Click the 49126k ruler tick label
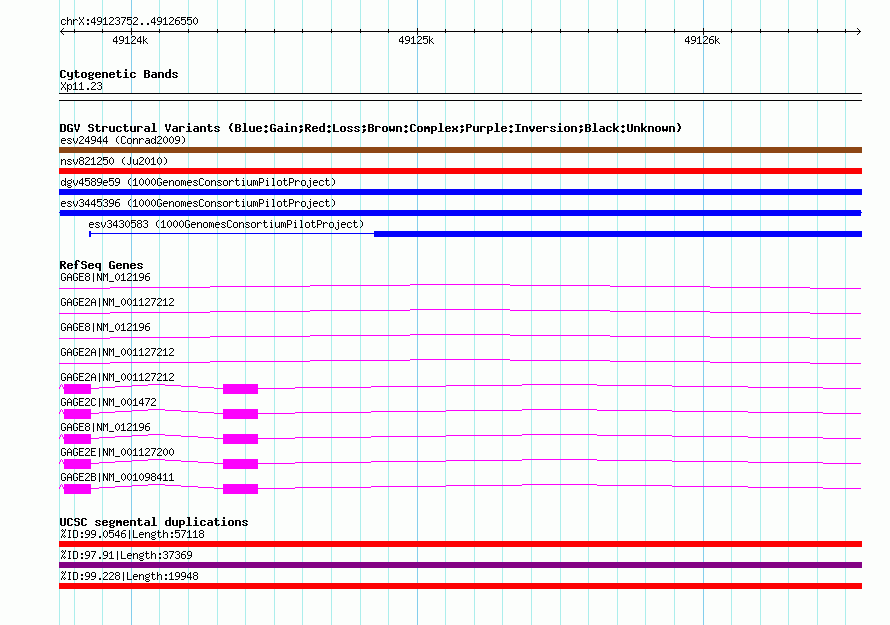890x625 pixels. pyautogui.click(x=702, y=40)
